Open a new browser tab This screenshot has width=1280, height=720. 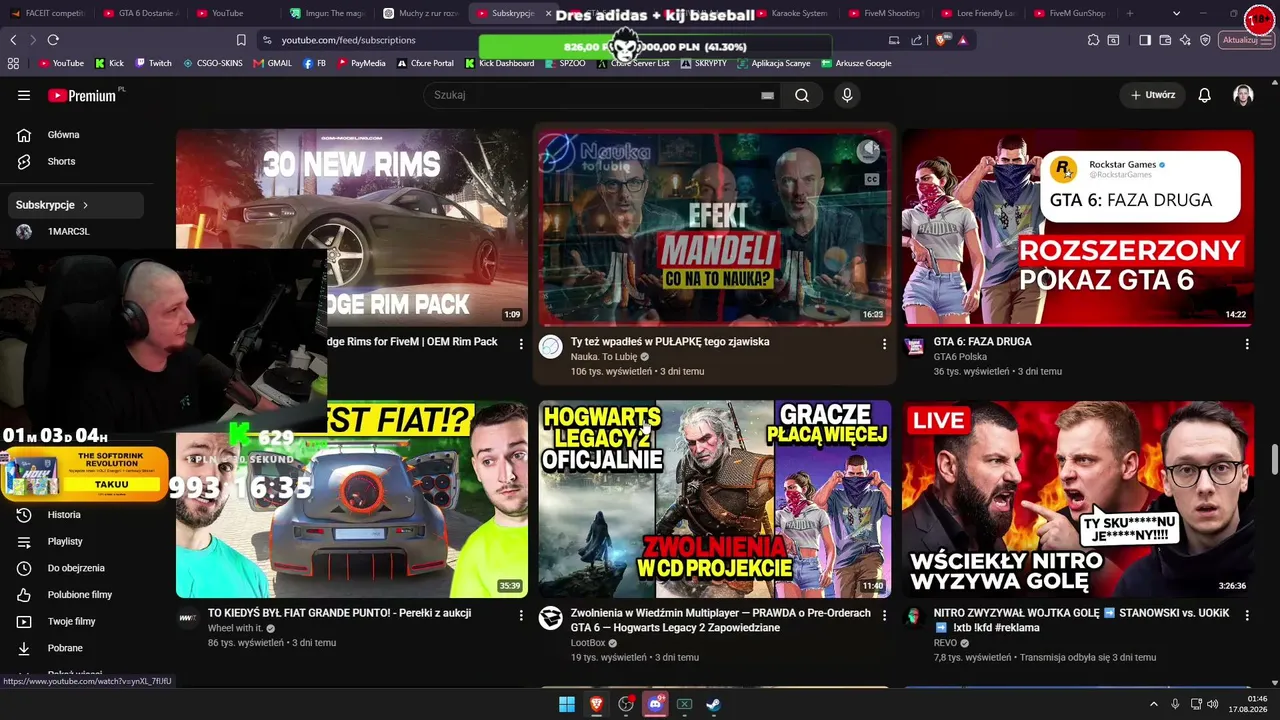point(1130,13)
